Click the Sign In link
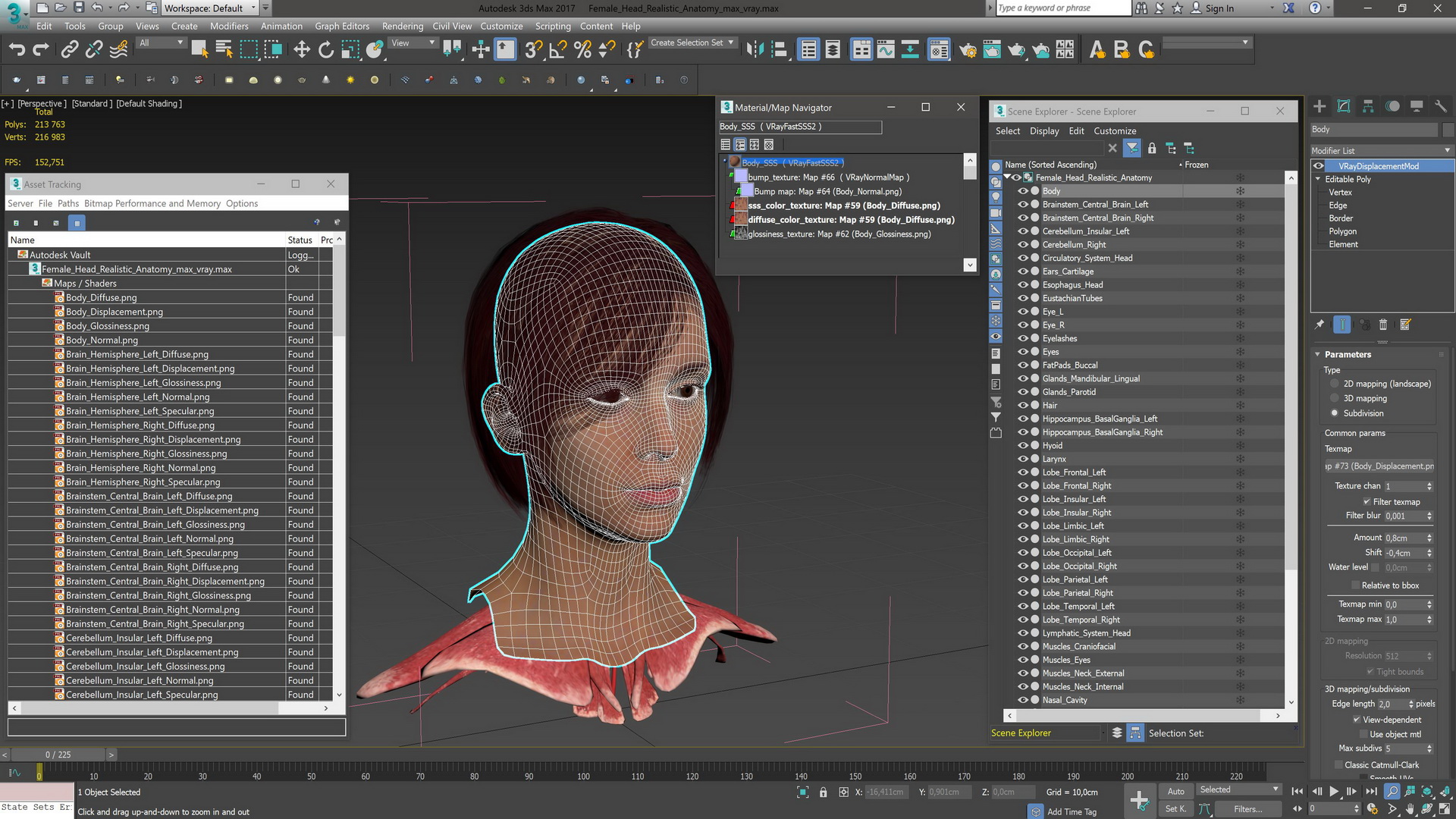The height and width of the screenshot is (819, 1456). [x=1219, y=8]
